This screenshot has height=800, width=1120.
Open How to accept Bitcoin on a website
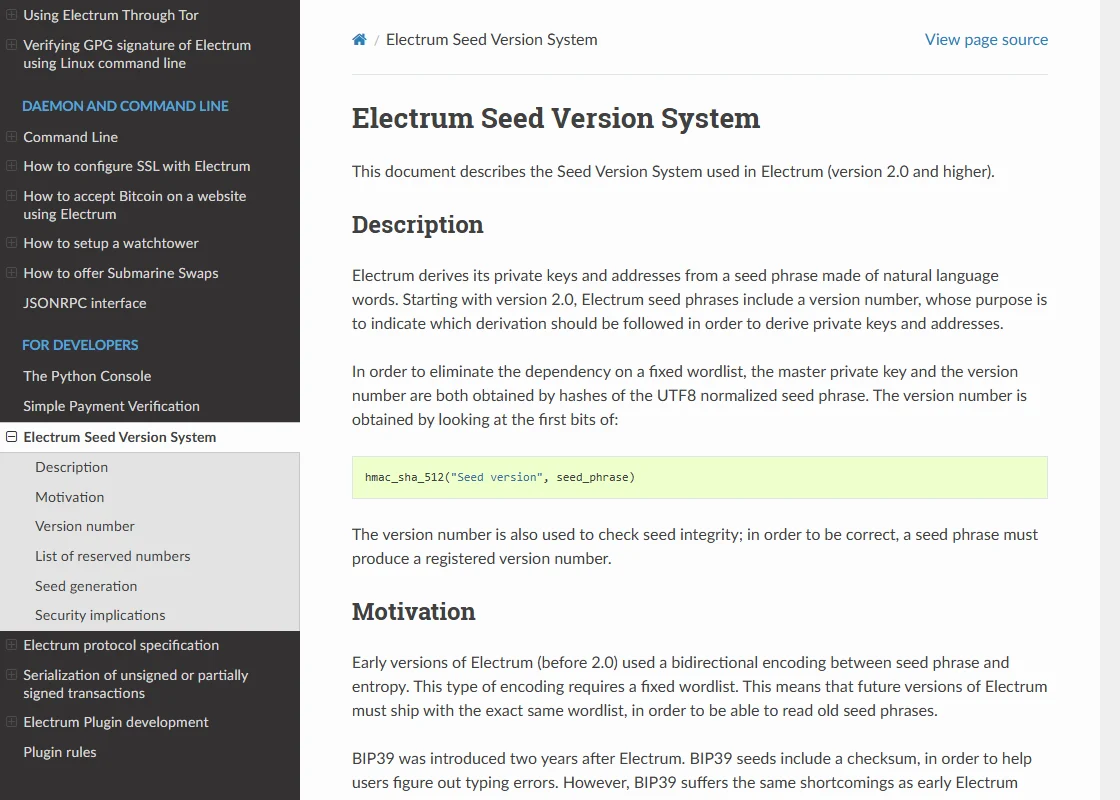point(134,205)
